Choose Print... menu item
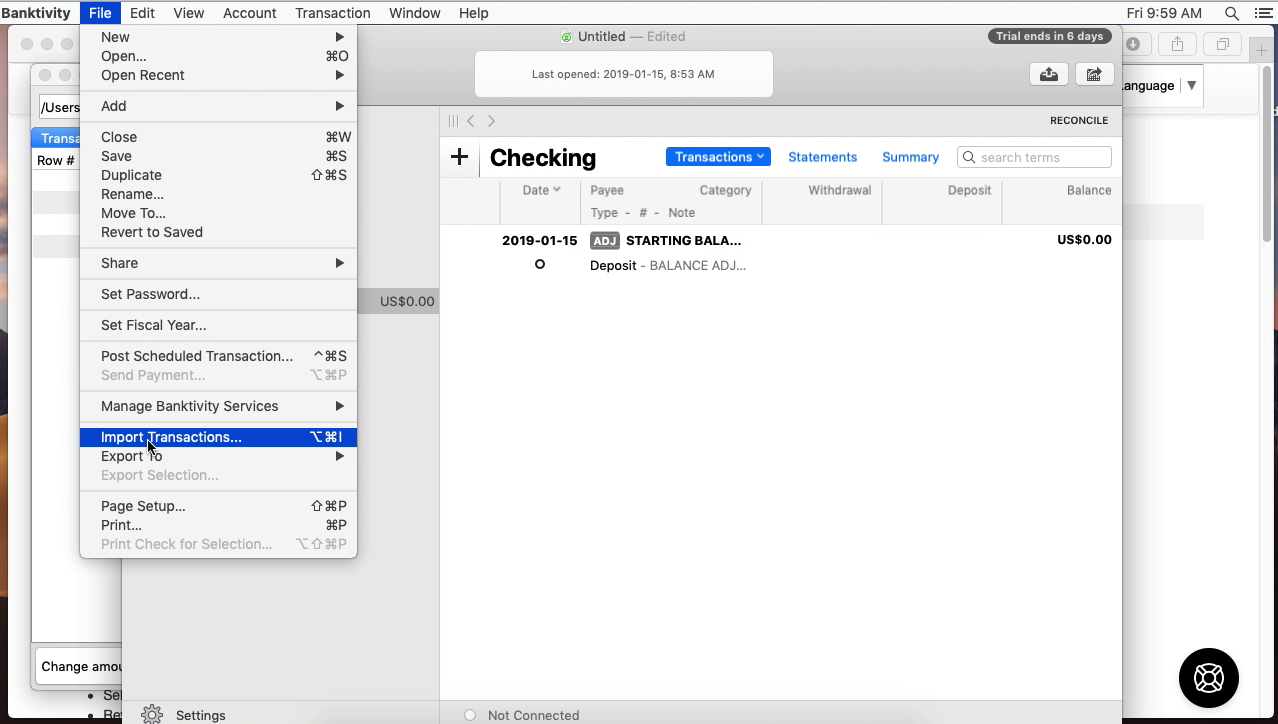The height and width of the screenshot is (724, 1278). [x=218, y=525]
